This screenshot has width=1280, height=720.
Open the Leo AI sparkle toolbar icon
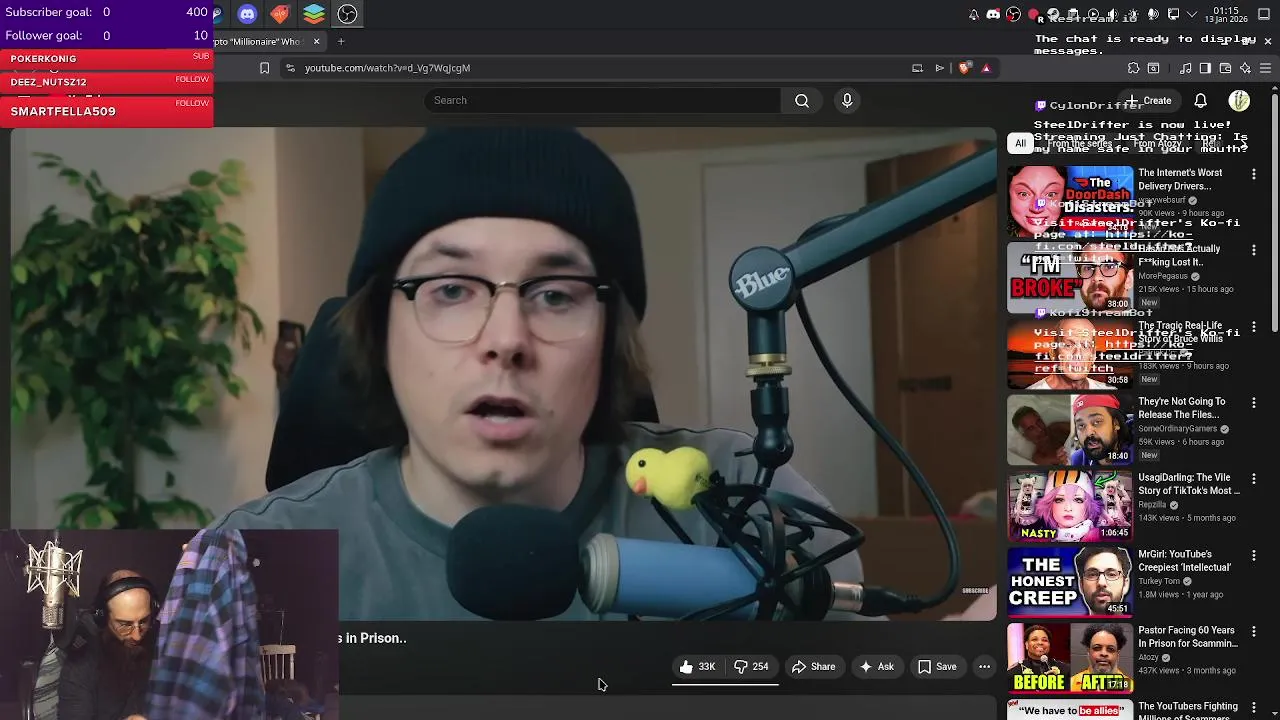coord(1245,68)
